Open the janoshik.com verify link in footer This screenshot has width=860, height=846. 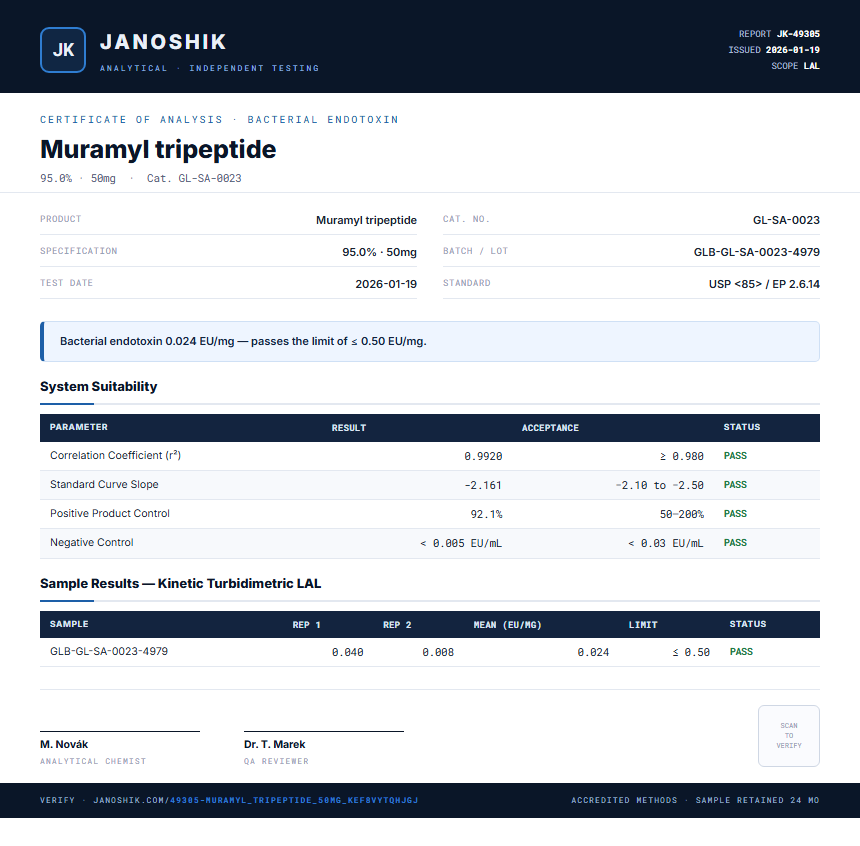(x=256, y=800)
